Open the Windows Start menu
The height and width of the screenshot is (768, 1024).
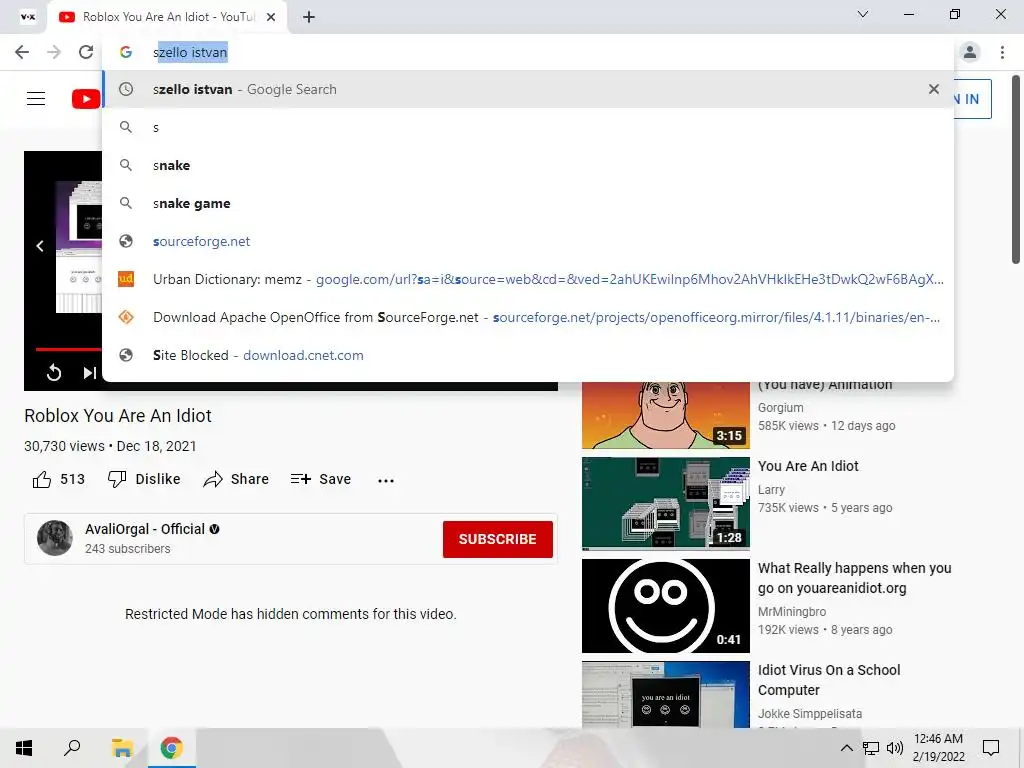point(24,748)
